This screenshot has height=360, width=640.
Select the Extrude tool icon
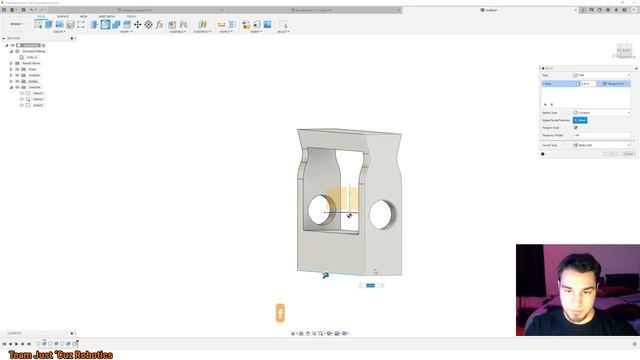(49, 24)
